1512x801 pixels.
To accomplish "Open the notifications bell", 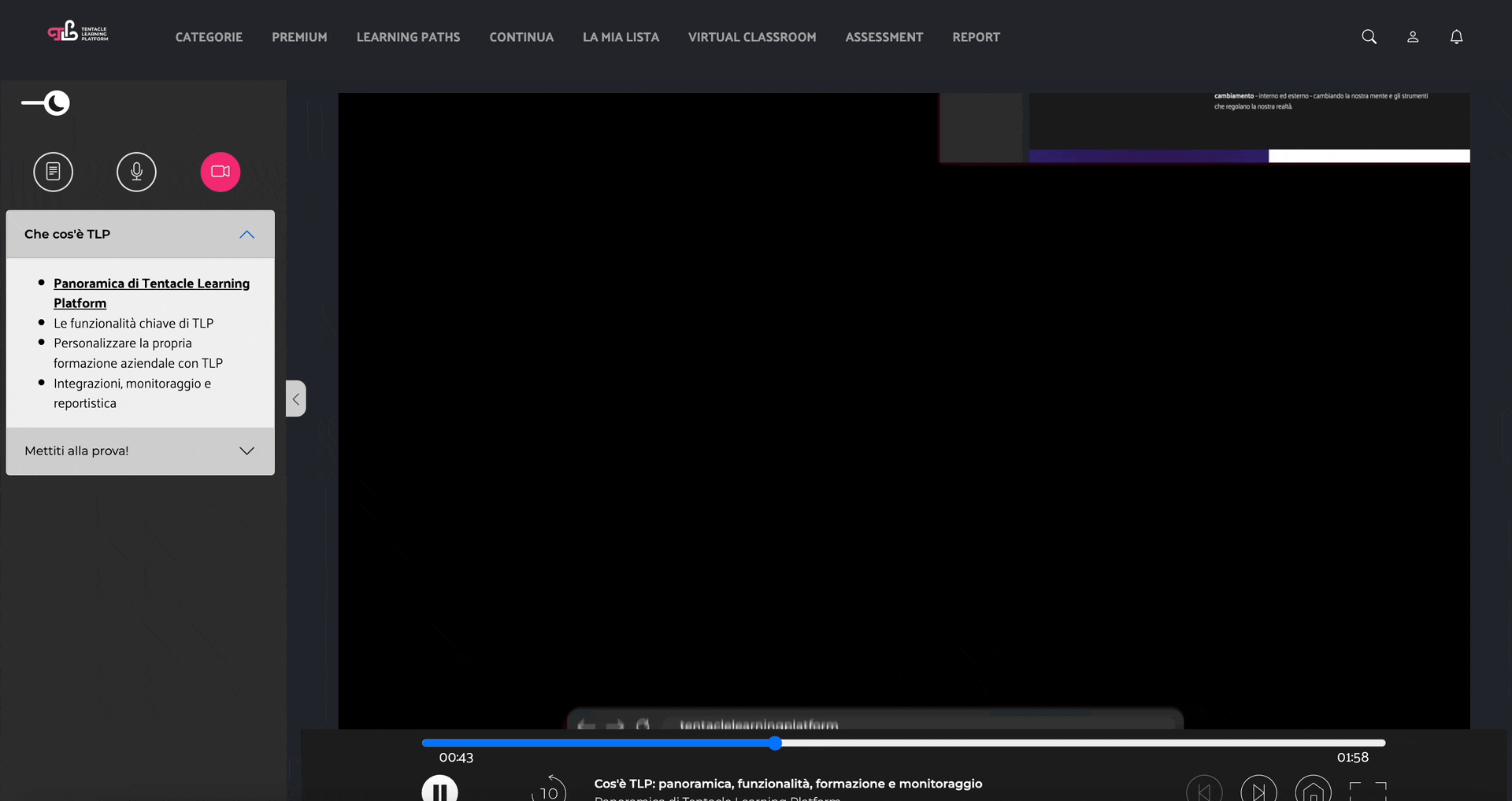I will [1456, 37].
